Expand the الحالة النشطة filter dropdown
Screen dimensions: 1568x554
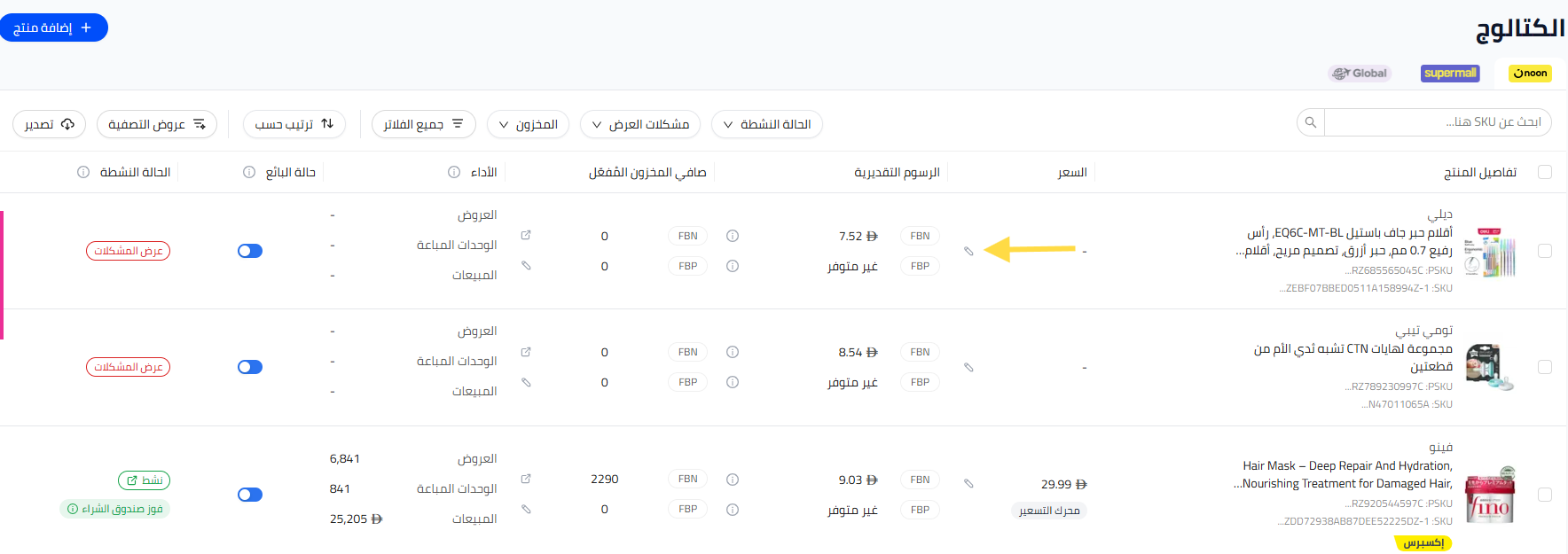pyautogui.click(x=767, y=124)
